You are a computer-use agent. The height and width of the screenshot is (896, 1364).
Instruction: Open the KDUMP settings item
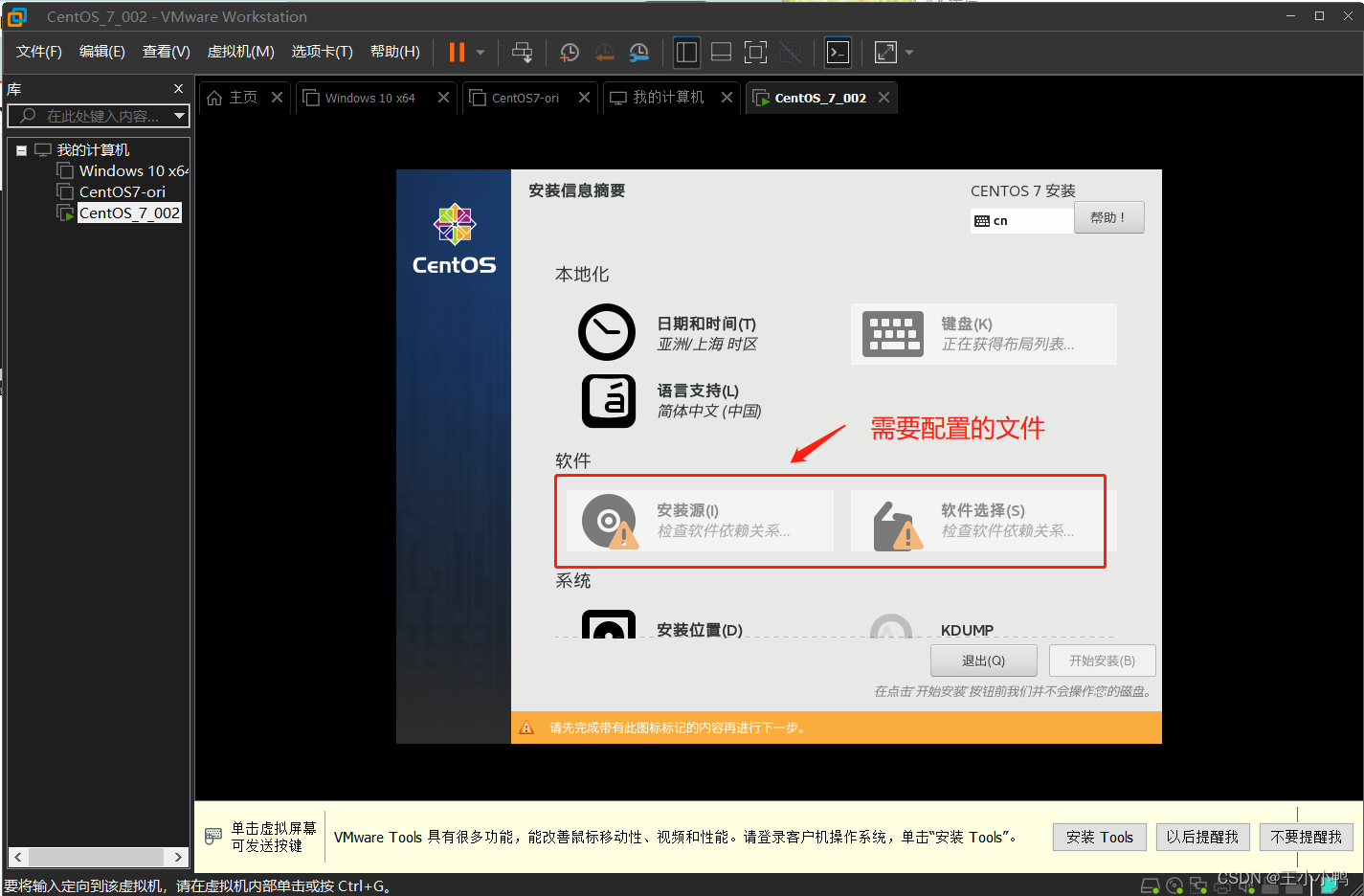click(x=967, y=629)
